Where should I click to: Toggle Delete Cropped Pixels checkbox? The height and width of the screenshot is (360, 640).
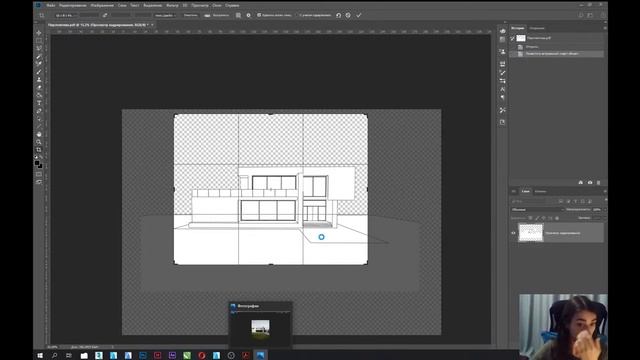pos(259,15)
